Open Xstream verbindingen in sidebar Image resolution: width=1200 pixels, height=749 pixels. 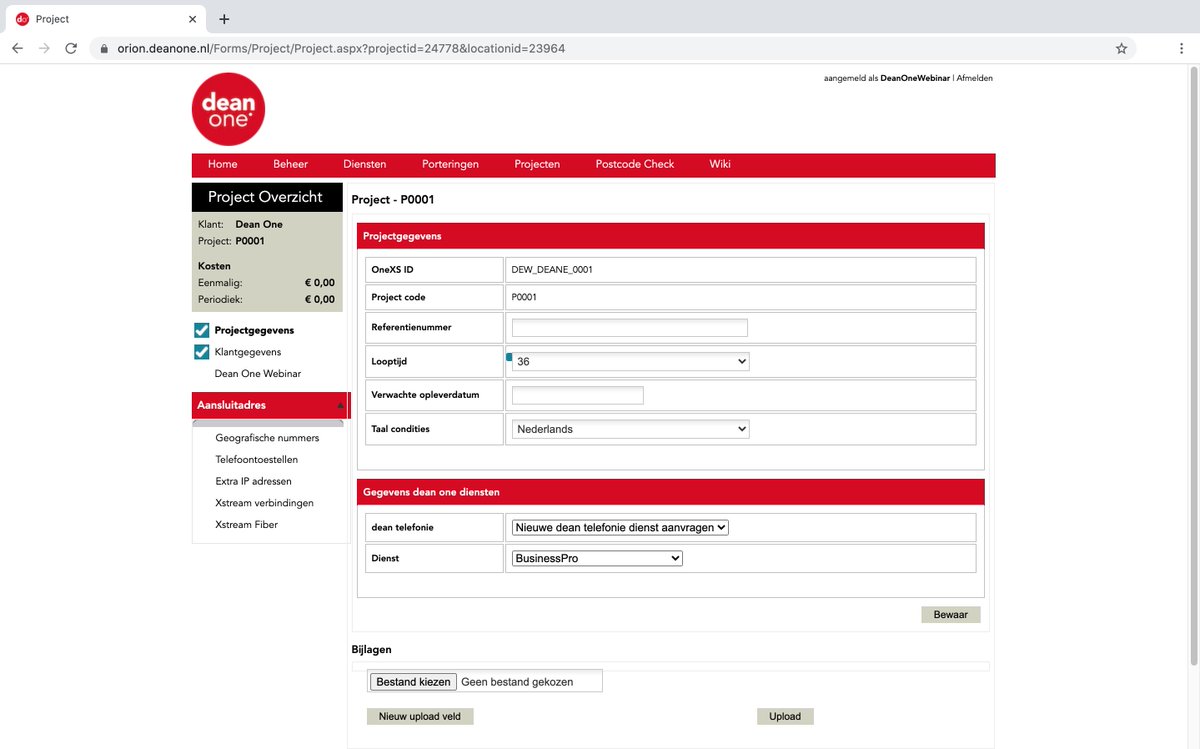point(264,503)
